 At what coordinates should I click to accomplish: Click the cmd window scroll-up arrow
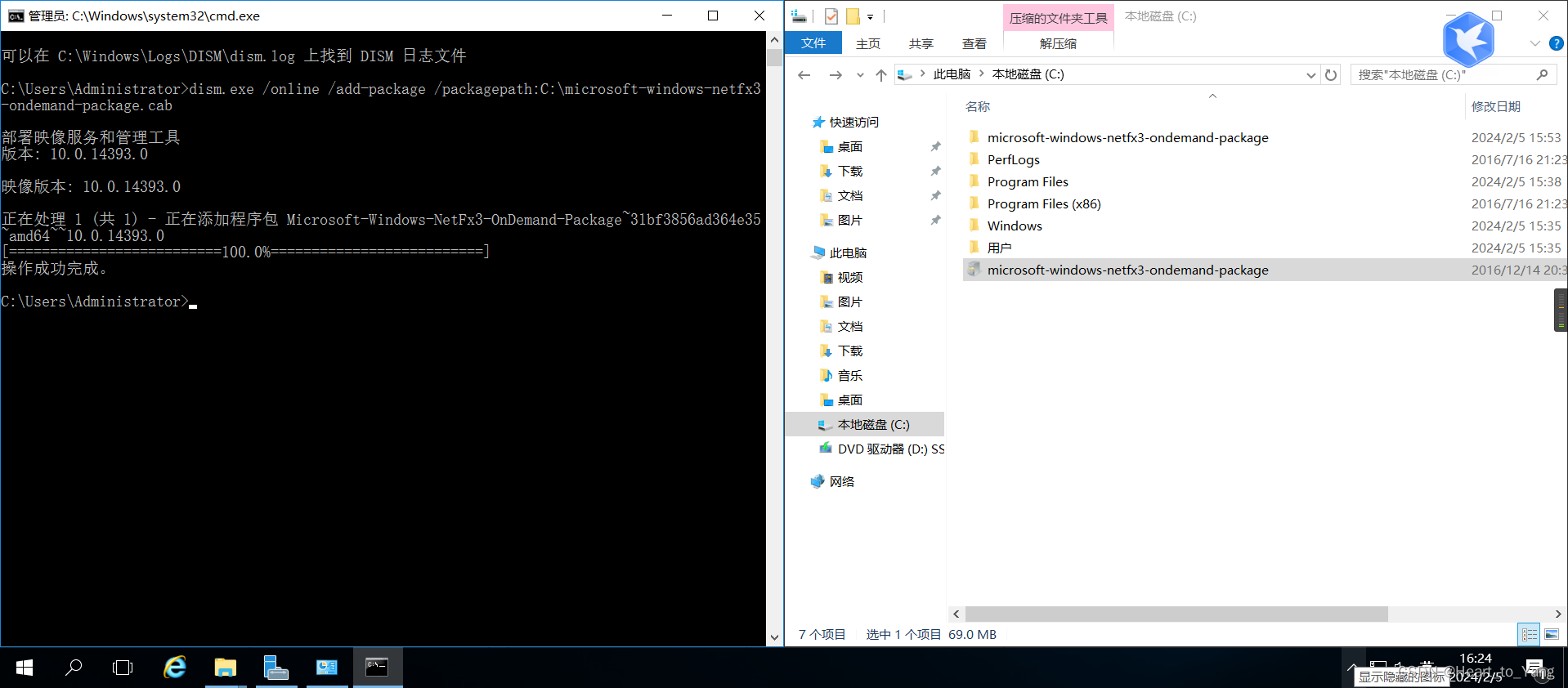[774, 39]
